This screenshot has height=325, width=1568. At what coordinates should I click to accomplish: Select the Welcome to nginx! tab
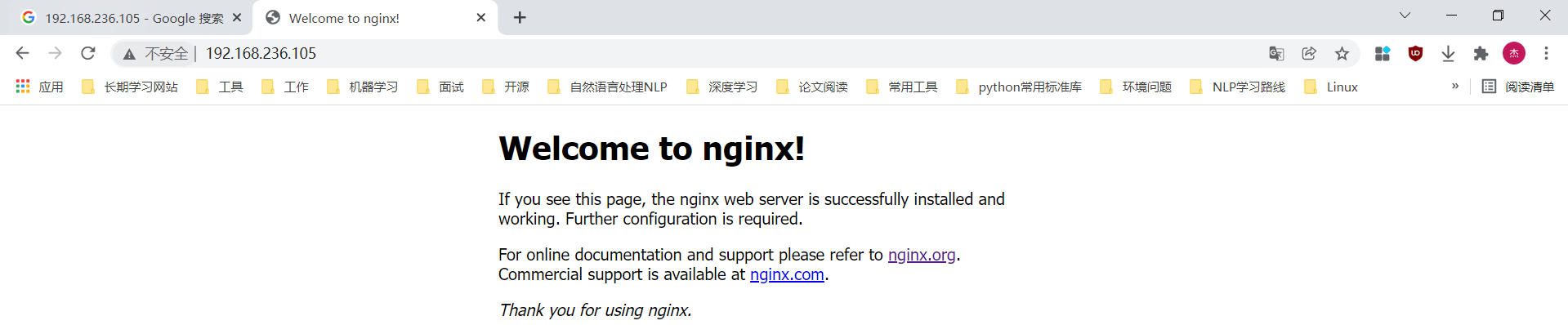click(376, 18)
